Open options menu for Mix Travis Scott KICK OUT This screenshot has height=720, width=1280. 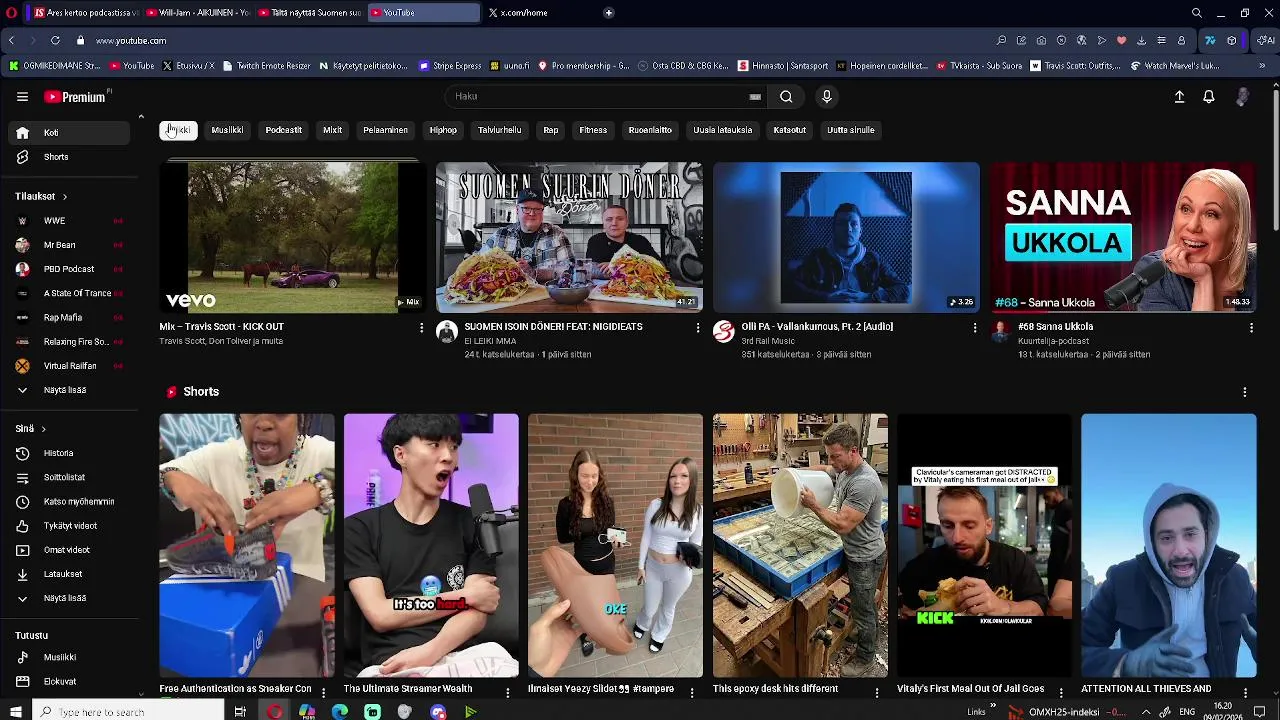[421, 328]
